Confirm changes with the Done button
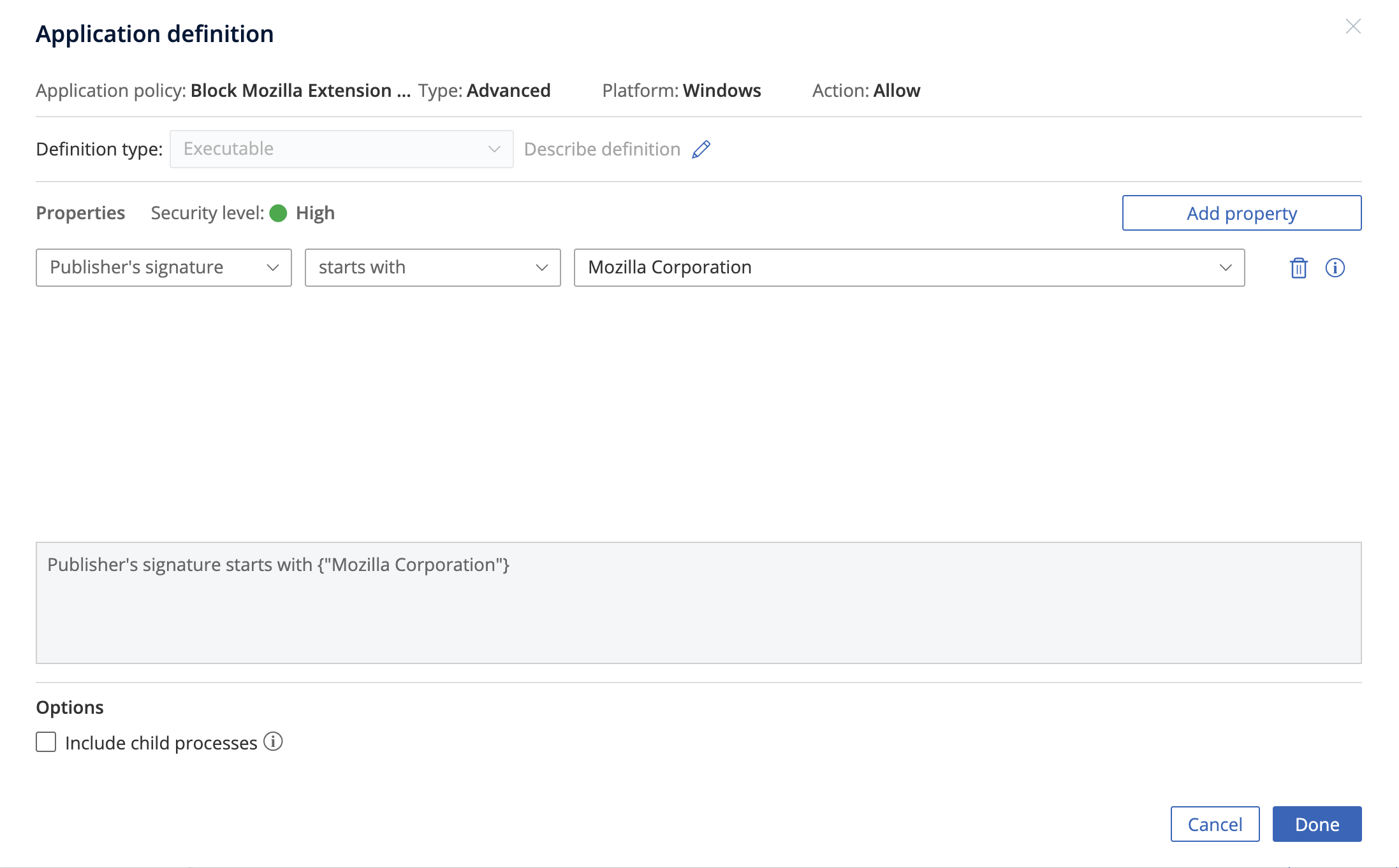The height and width of the screenshot is (868, 1399). pyautogui.click(x=1316, y=823)
